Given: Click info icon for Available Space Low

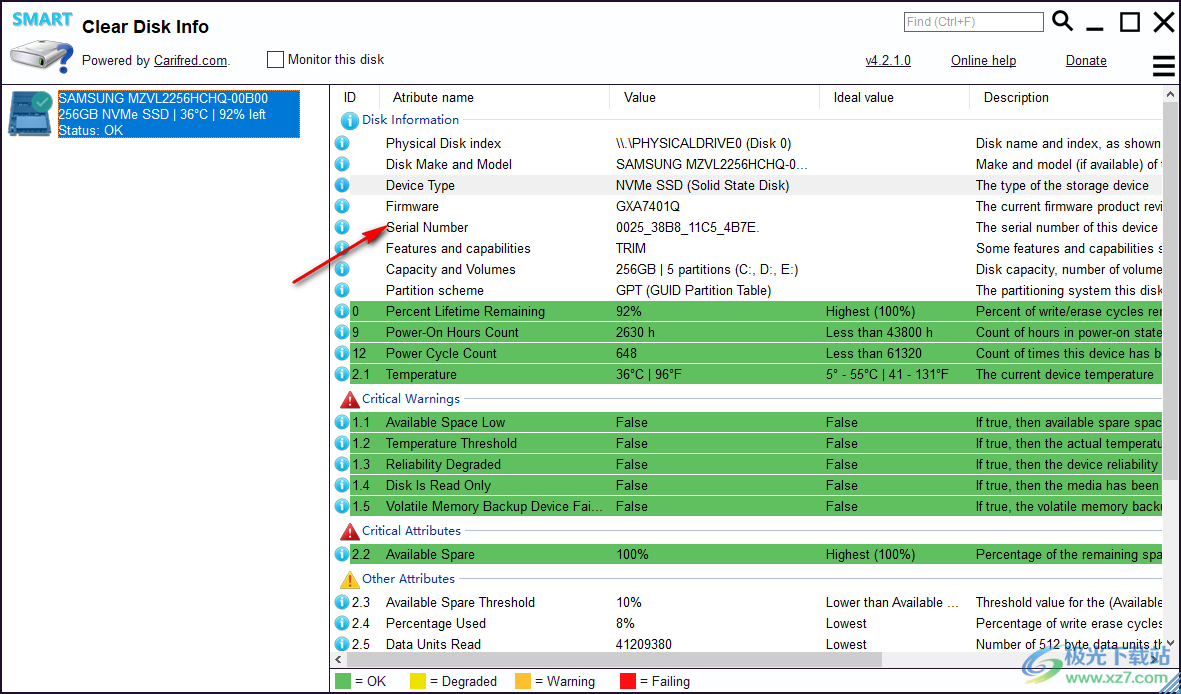Looking at the screenshot, I should tap(342, 423).
